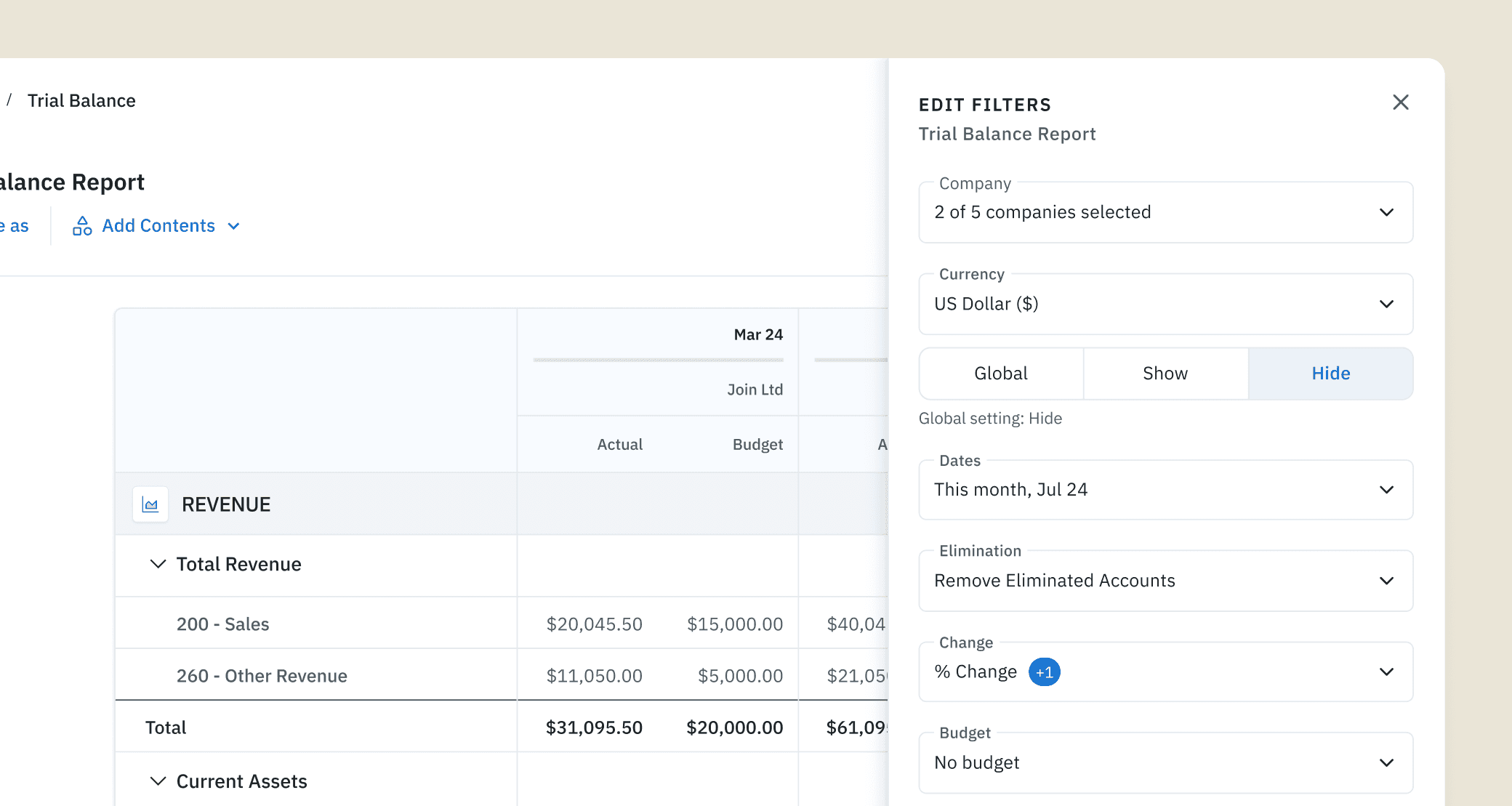Viewport: 1512px width, 806px height.
Task: Click the Company dropdown chevron arrow
Action: (1386, 212)
